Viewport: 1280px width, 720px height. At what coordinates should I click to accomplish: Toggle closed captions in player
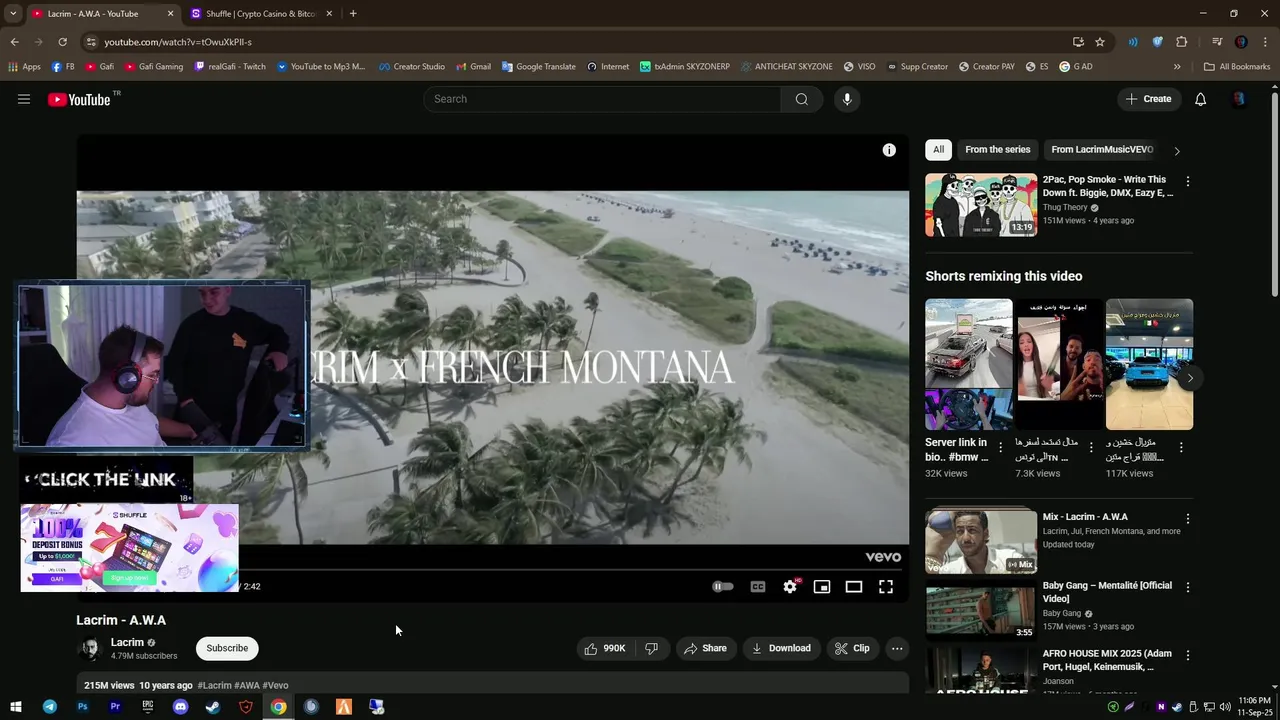758,587
